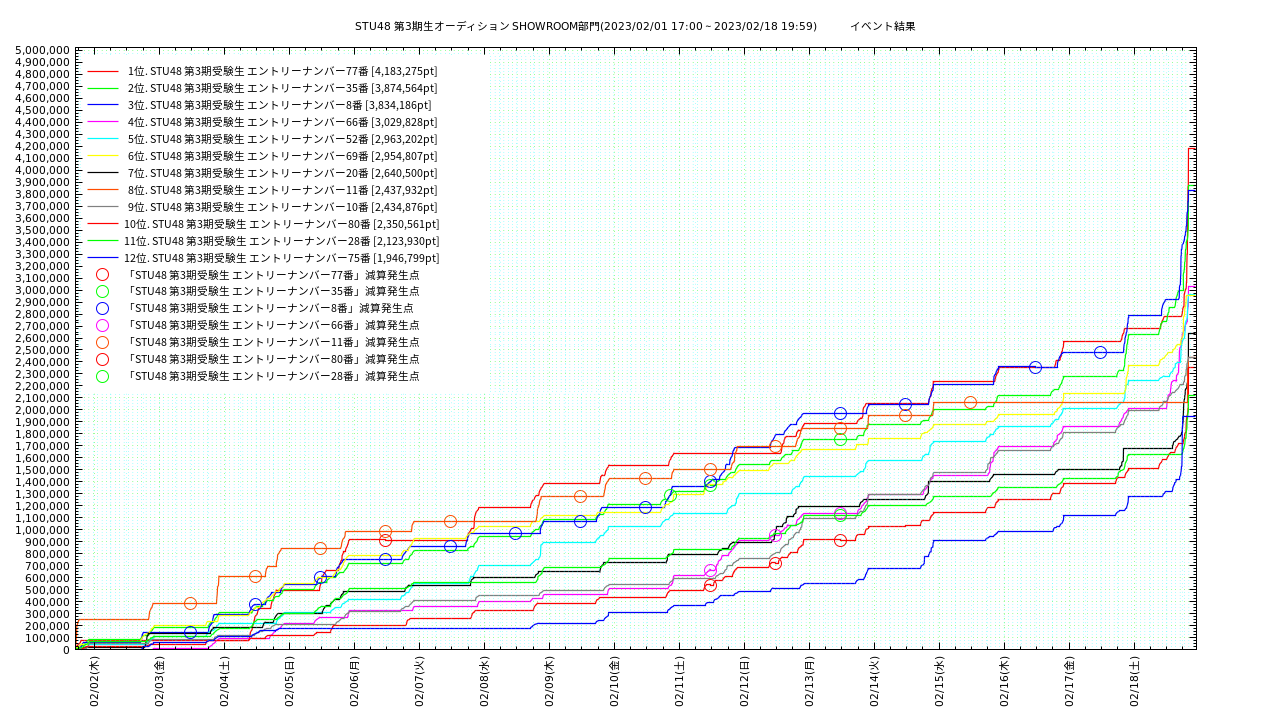The height and width of the screenshot is (720, 1280).
Task: Click the yellow line swatch beside 6位 legend entry
Action: (102, 156)
